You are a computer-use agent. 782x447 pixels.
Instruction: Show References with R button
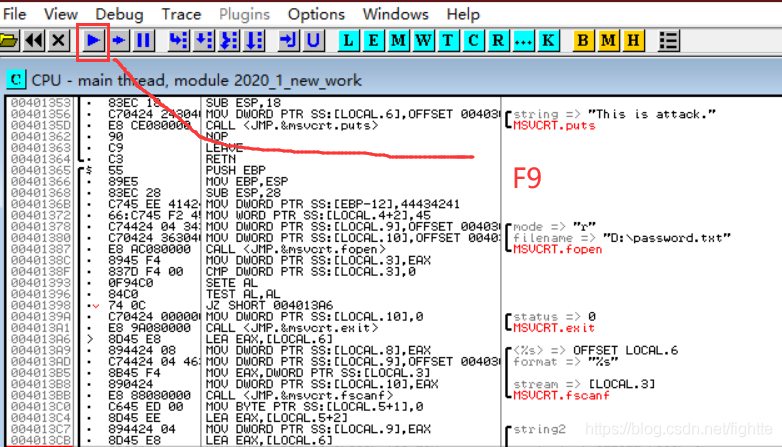(x=498, y=40)
